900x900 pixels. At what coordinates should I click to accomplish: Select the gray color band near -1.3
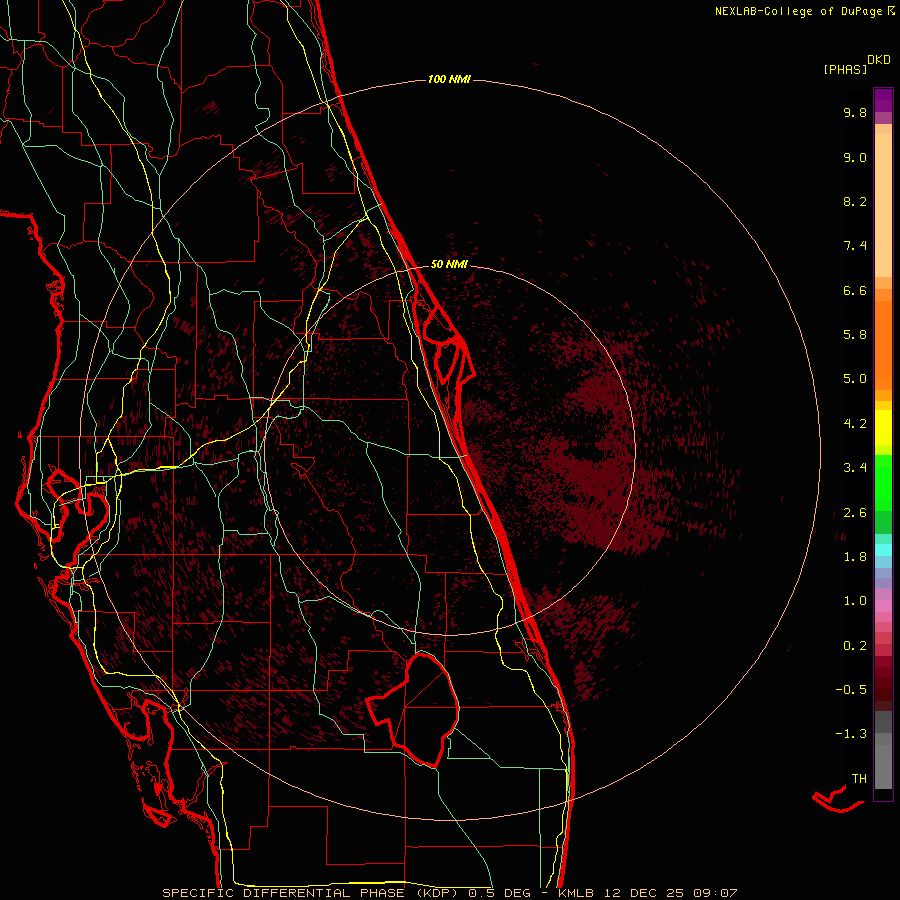point(883,735)
